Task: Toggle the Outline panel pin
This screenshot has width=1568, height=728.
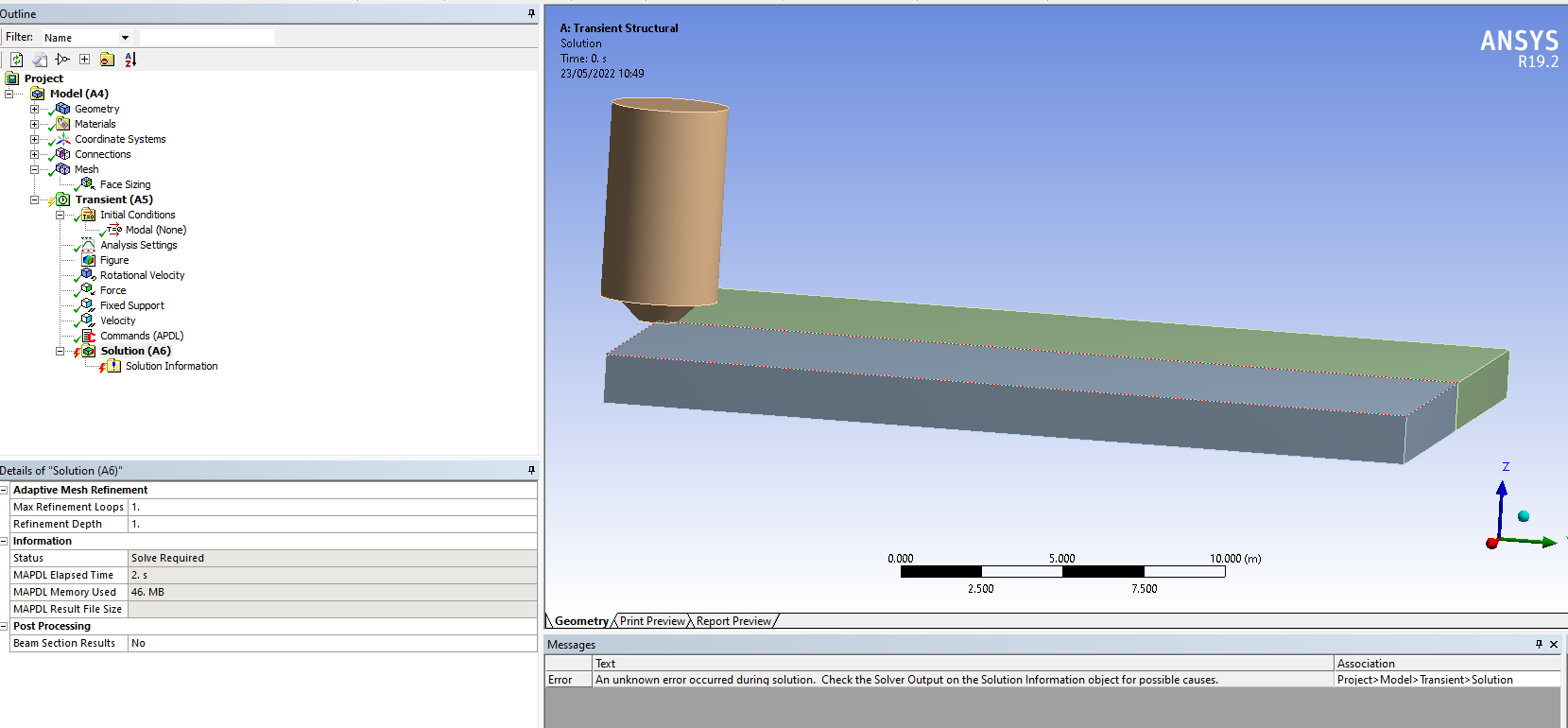Action: [531, 13]
